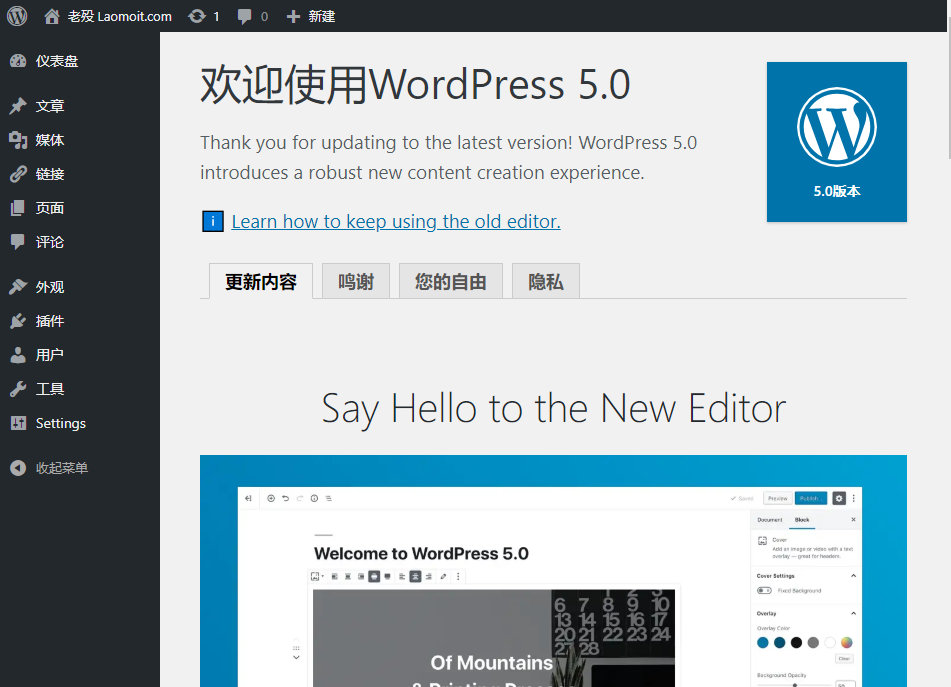Click Publish button in editor preview

click(810, 498)
